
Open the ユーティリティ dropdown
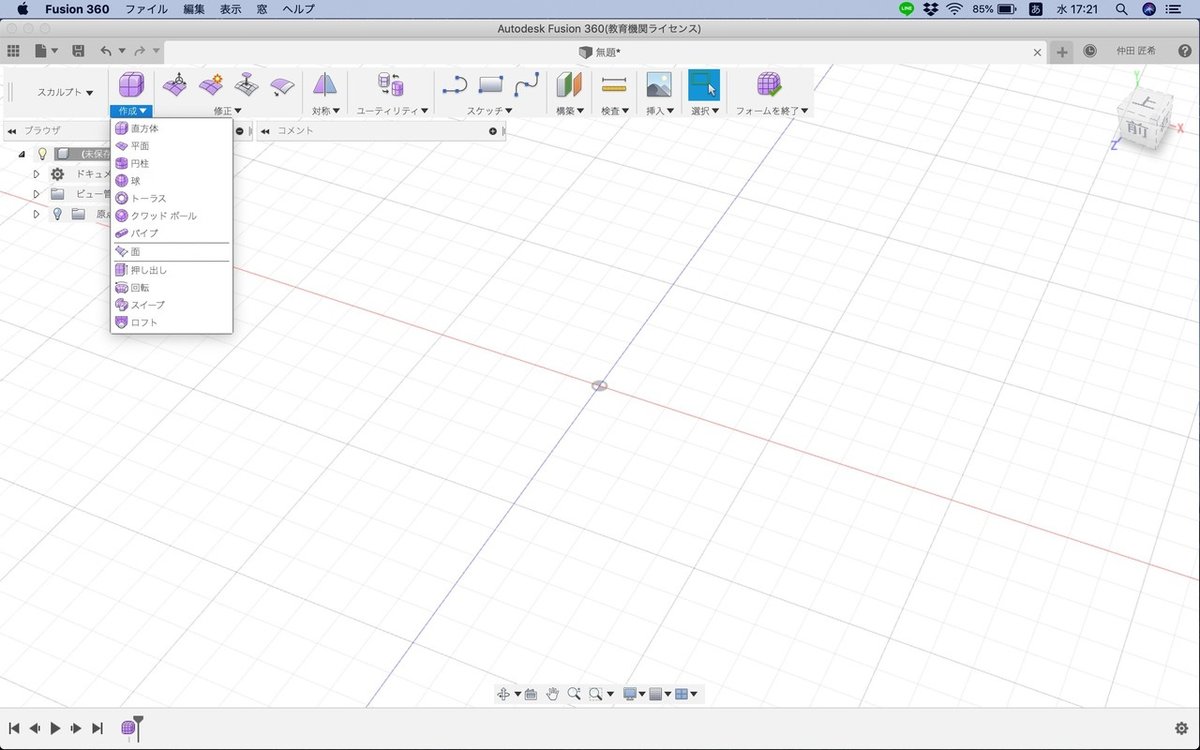pyautogui.click(x=394, y=111)
